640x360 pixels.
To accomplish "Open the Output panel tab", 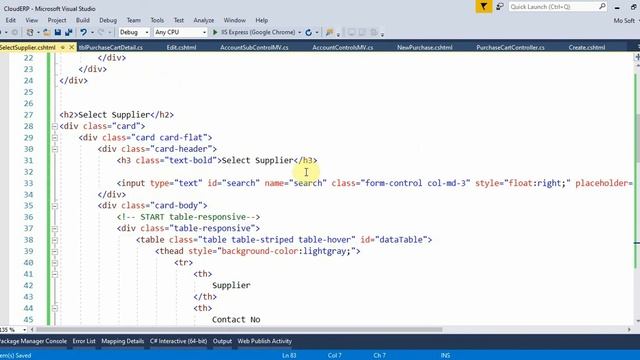I will click(x=222, y=341).
